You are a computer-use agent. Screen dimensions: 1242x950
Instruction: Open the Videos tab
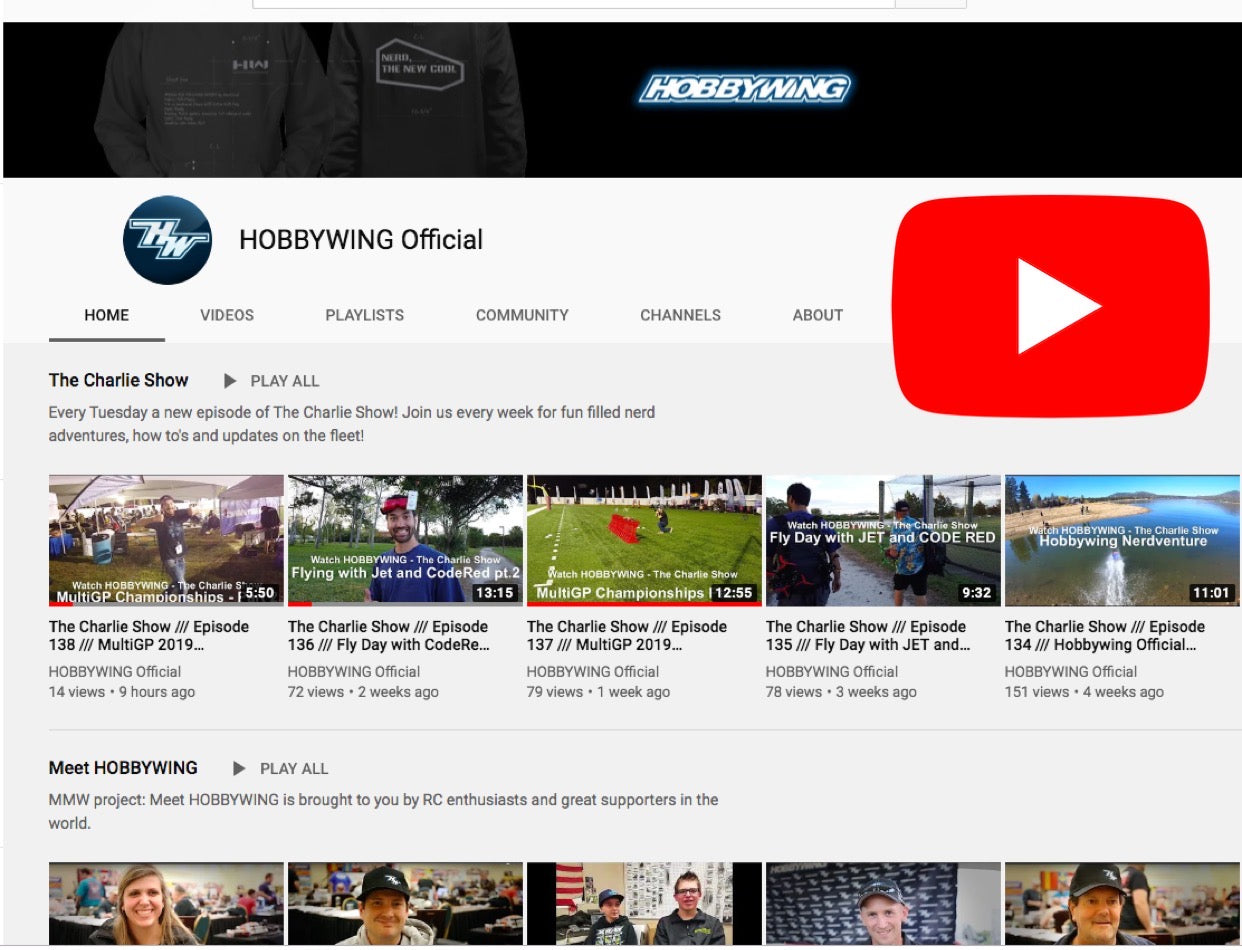227,315
